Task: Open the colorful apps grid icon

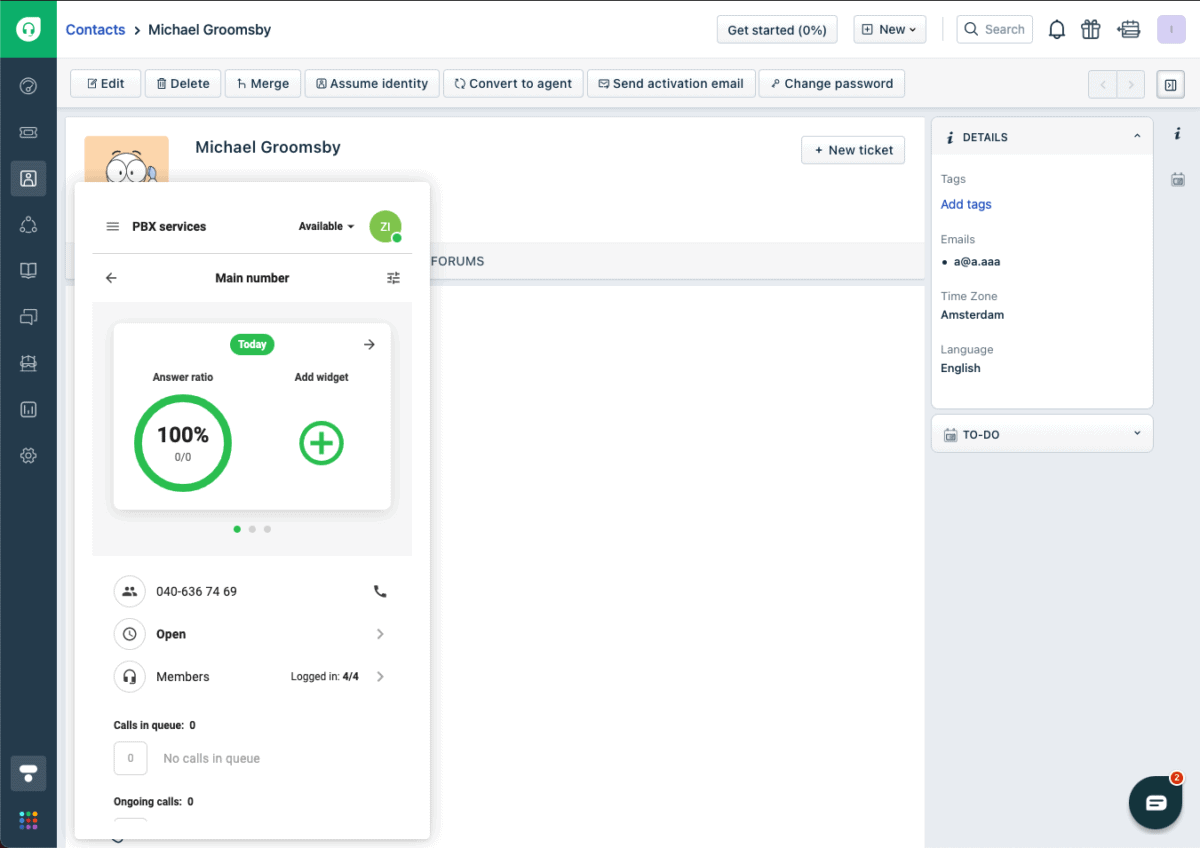Action: [x=28, y=820]
